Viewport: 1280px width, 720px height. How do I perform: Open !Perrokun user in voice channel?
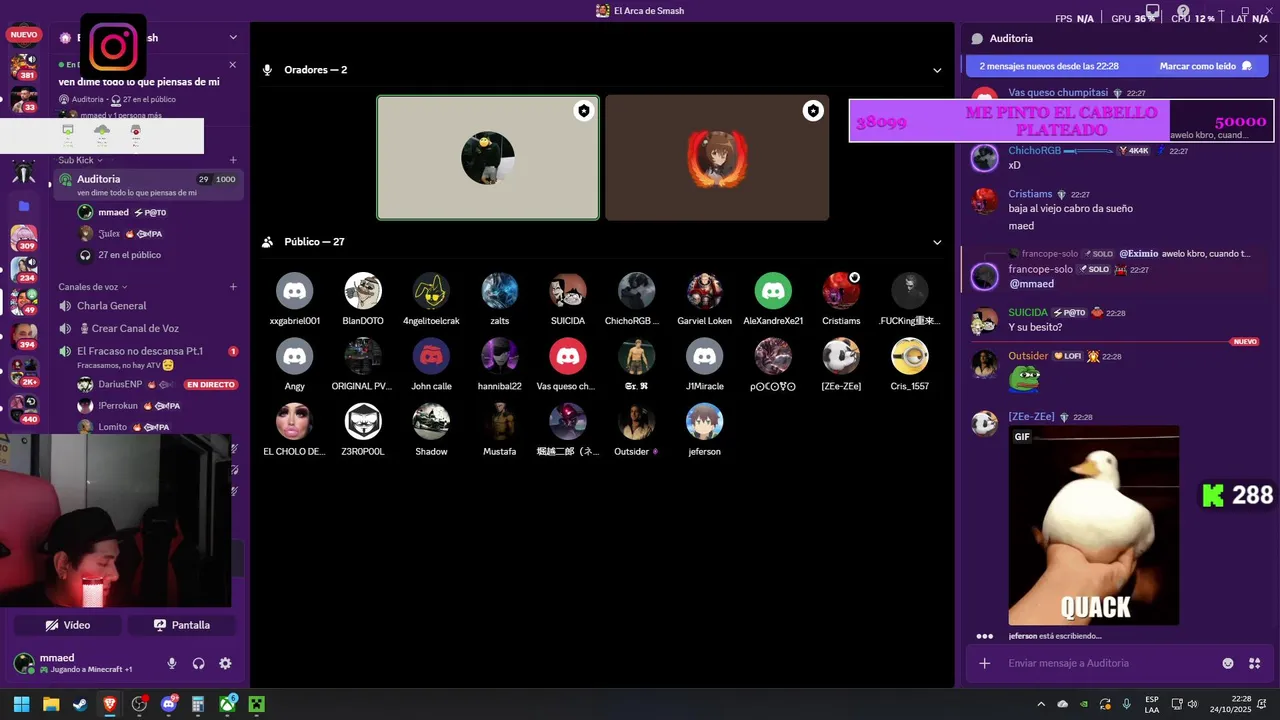click(118, 406)
